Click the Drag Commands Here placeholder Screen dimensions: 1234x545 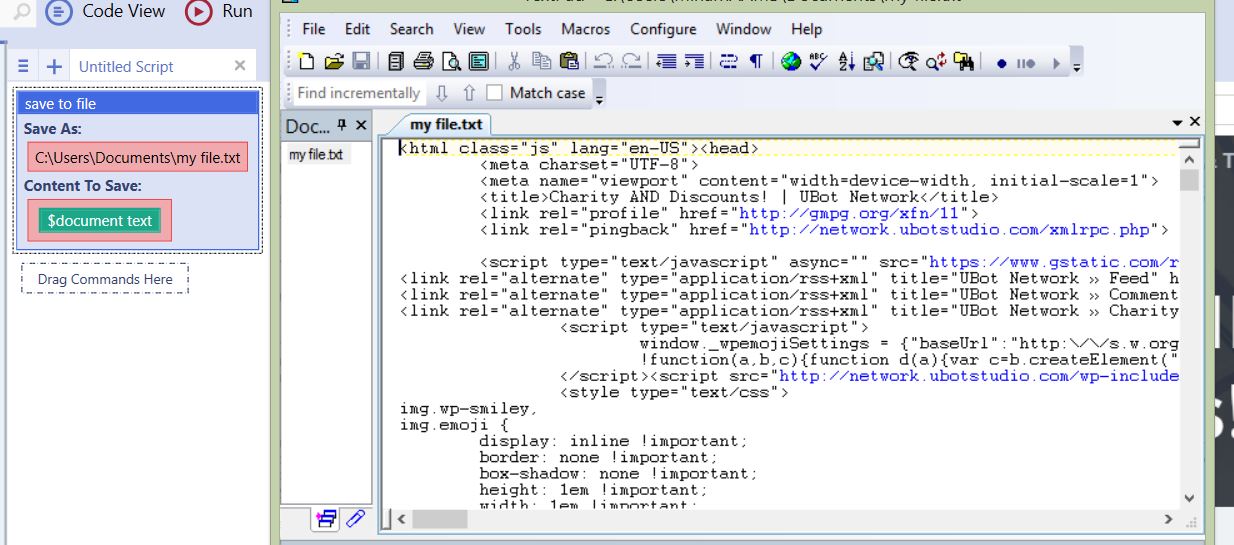pos(105,279)
